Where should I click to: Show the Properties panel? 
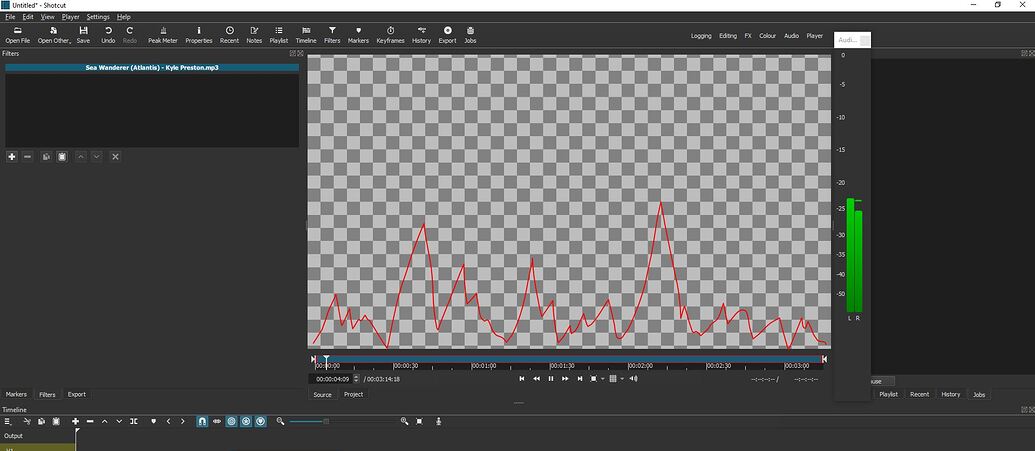click(x=199, y=35)
